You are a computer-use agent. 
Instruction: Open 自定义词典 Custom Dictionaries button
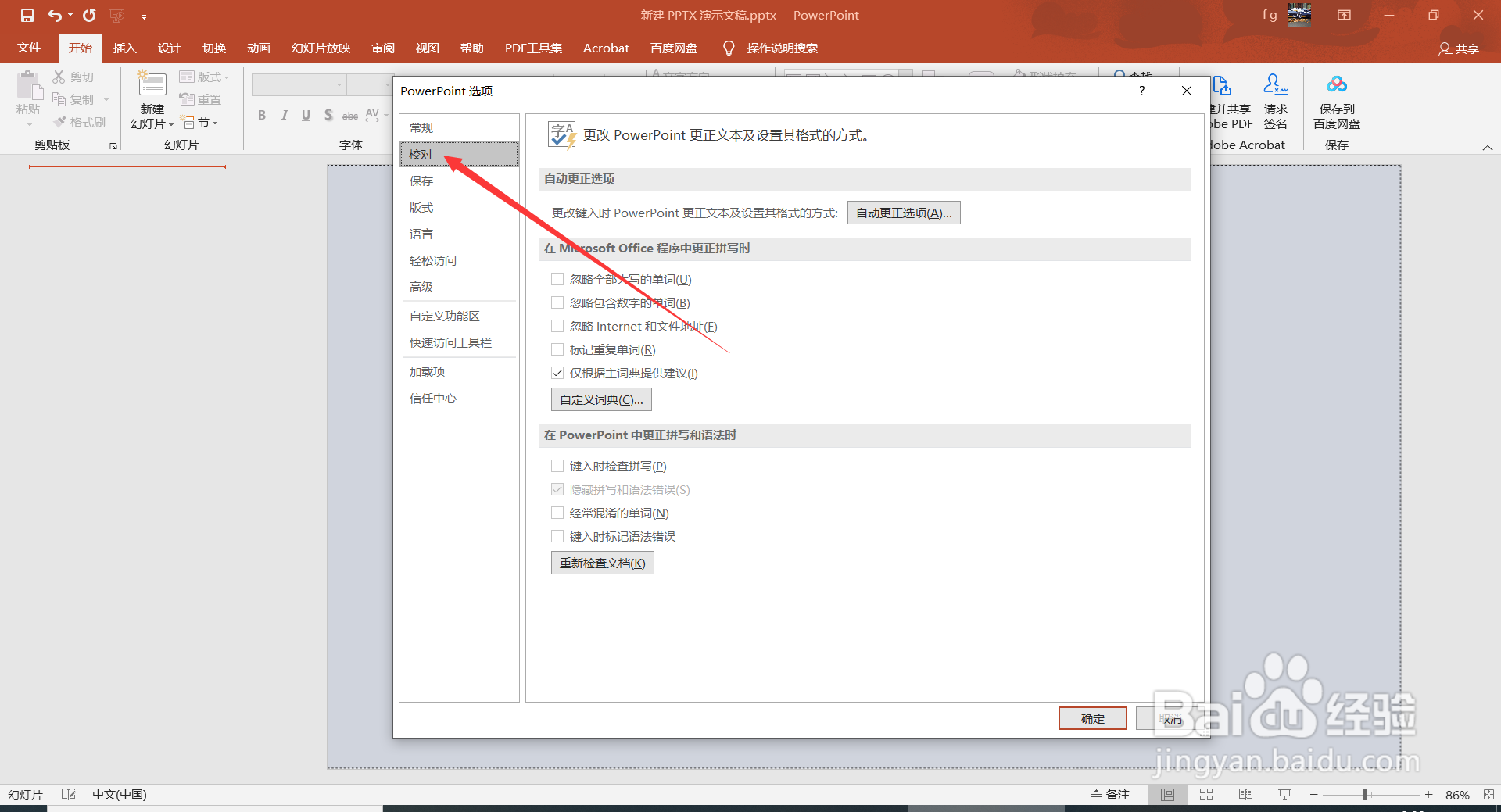[601, 399]
